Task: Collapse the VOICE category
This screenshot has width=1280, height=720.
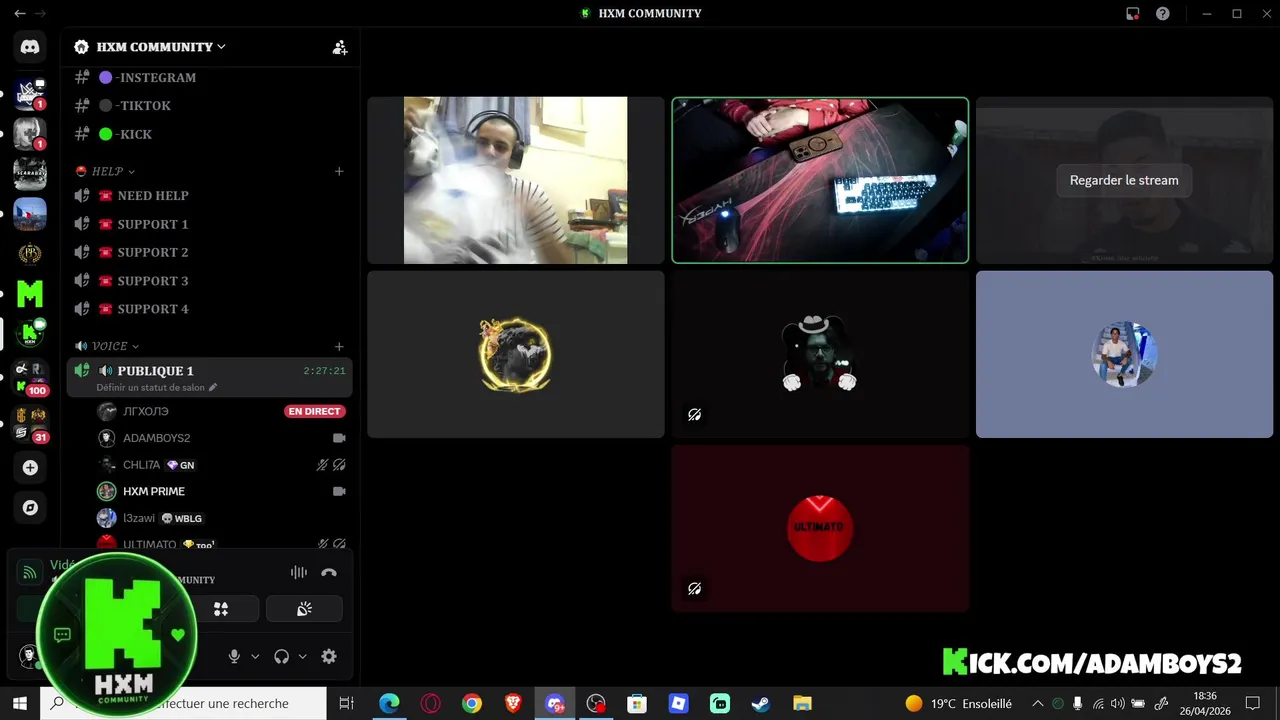Action: click(x=115, y=346)
